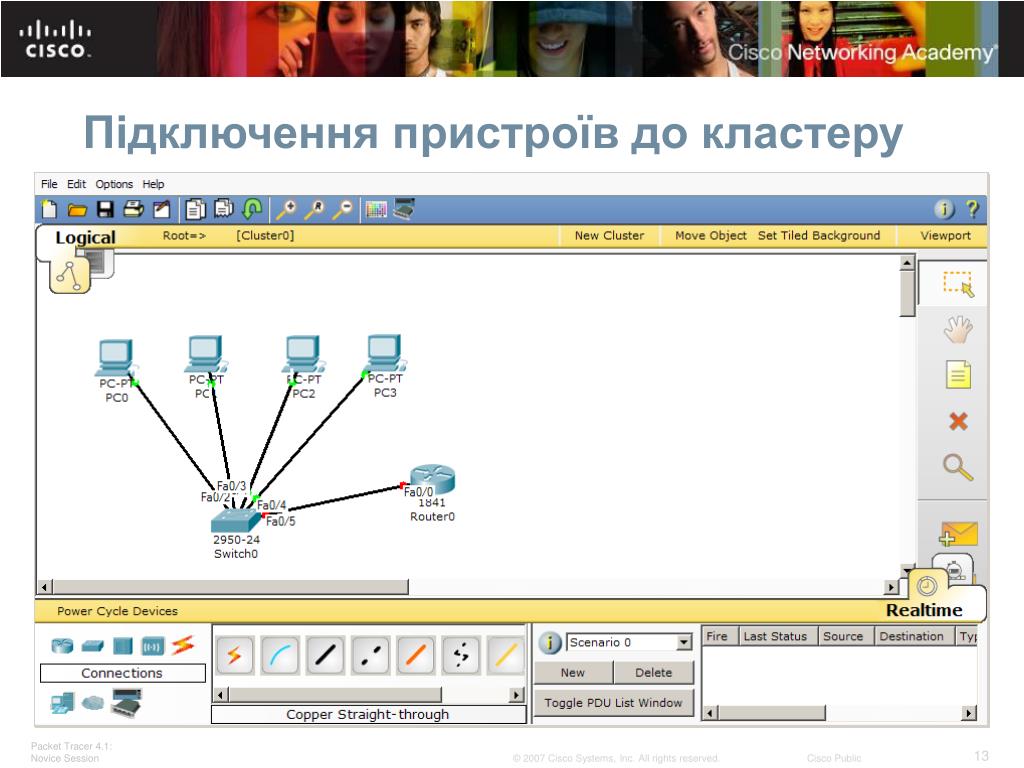Screen dimensions: 1024x768
Task: Click the cable list right scroll arrow
Action: click(517, 695)
